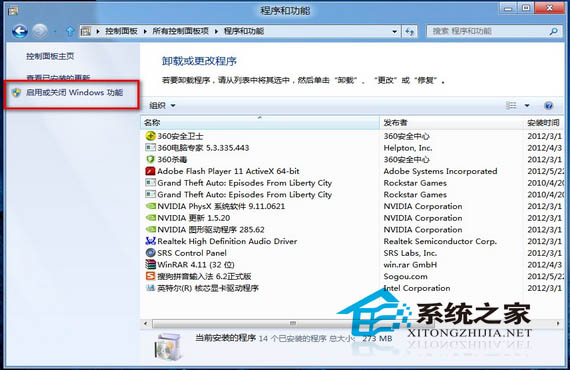The height and width of the screenshot is (370, 571).
Task: Click the address bar control panel icon
Action: pos(86,31)
